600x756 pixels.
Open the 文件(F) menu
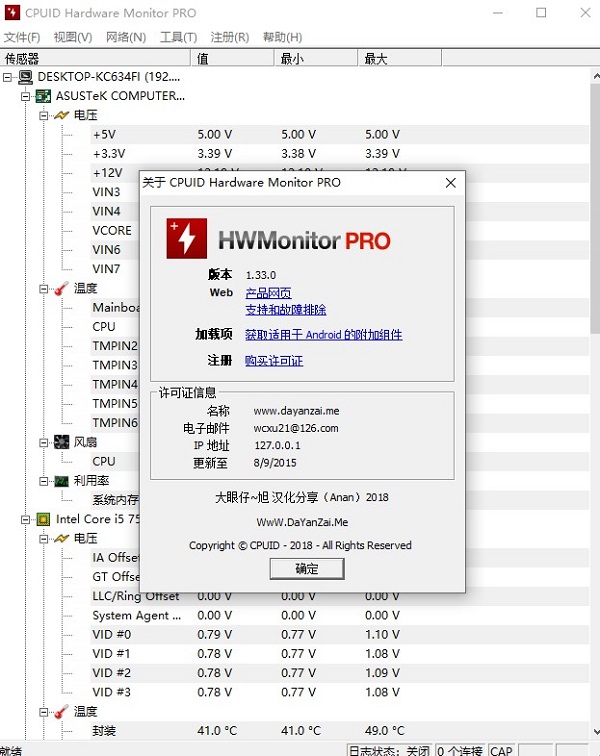tap(22, 37)
